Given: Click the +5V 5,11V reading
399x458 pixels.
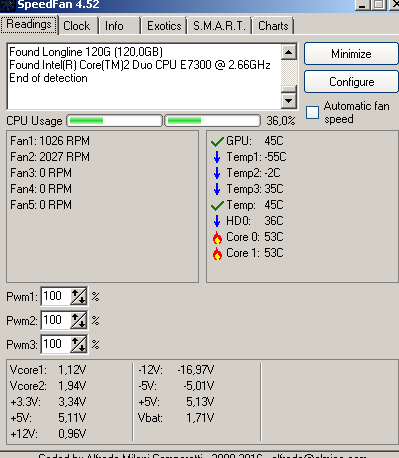Looking at the screenshot, I should click(x=48, y=418).
